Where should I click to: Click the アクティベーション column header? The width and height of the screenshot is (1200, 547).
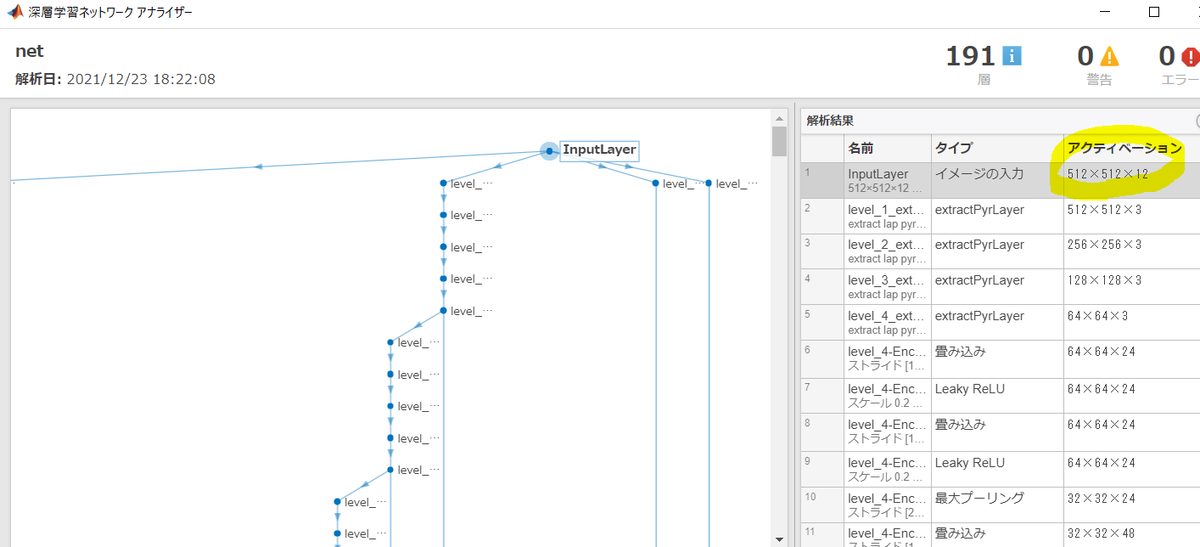point(1131,148)
